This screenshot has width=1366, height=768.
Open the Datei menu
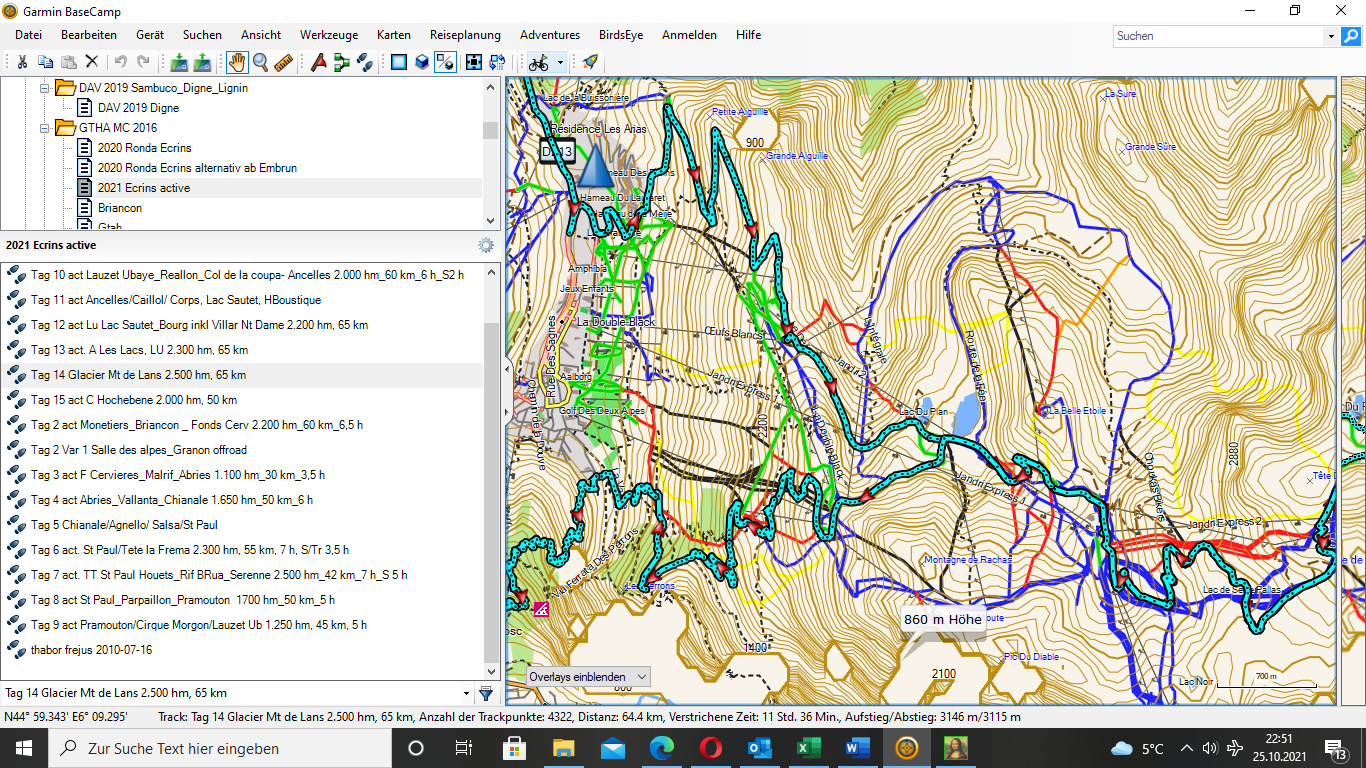click(x=28, y=35)
